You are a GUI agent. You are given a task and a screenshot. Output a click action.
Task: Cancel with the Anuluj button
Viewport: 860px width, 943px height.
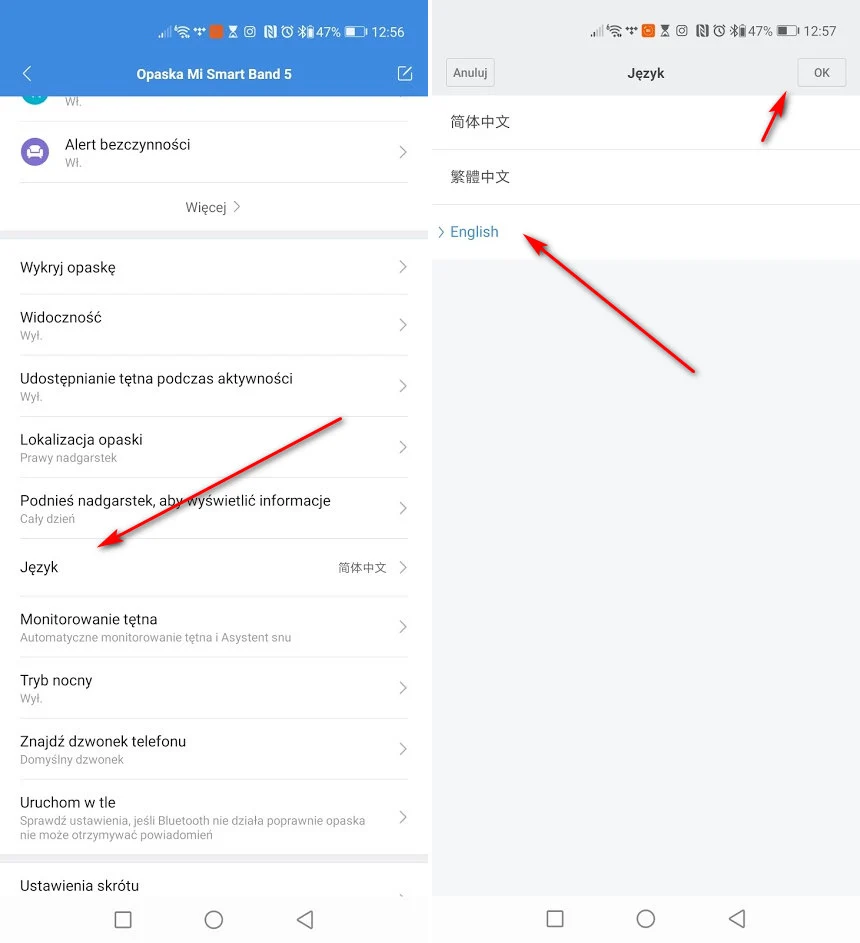point(470,73)
